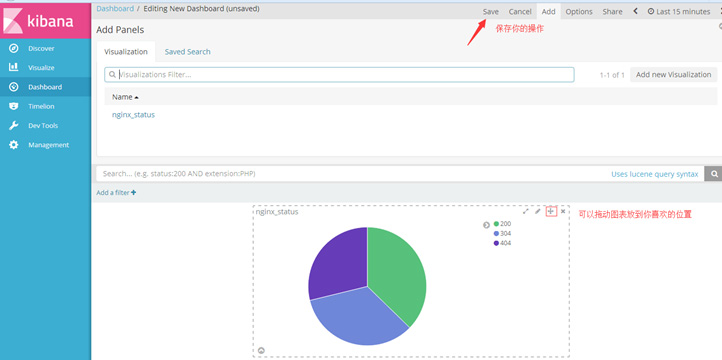This screenshot has height=360, width=722.
Task: Click the Kibana logo
Action: click(45, 20)
